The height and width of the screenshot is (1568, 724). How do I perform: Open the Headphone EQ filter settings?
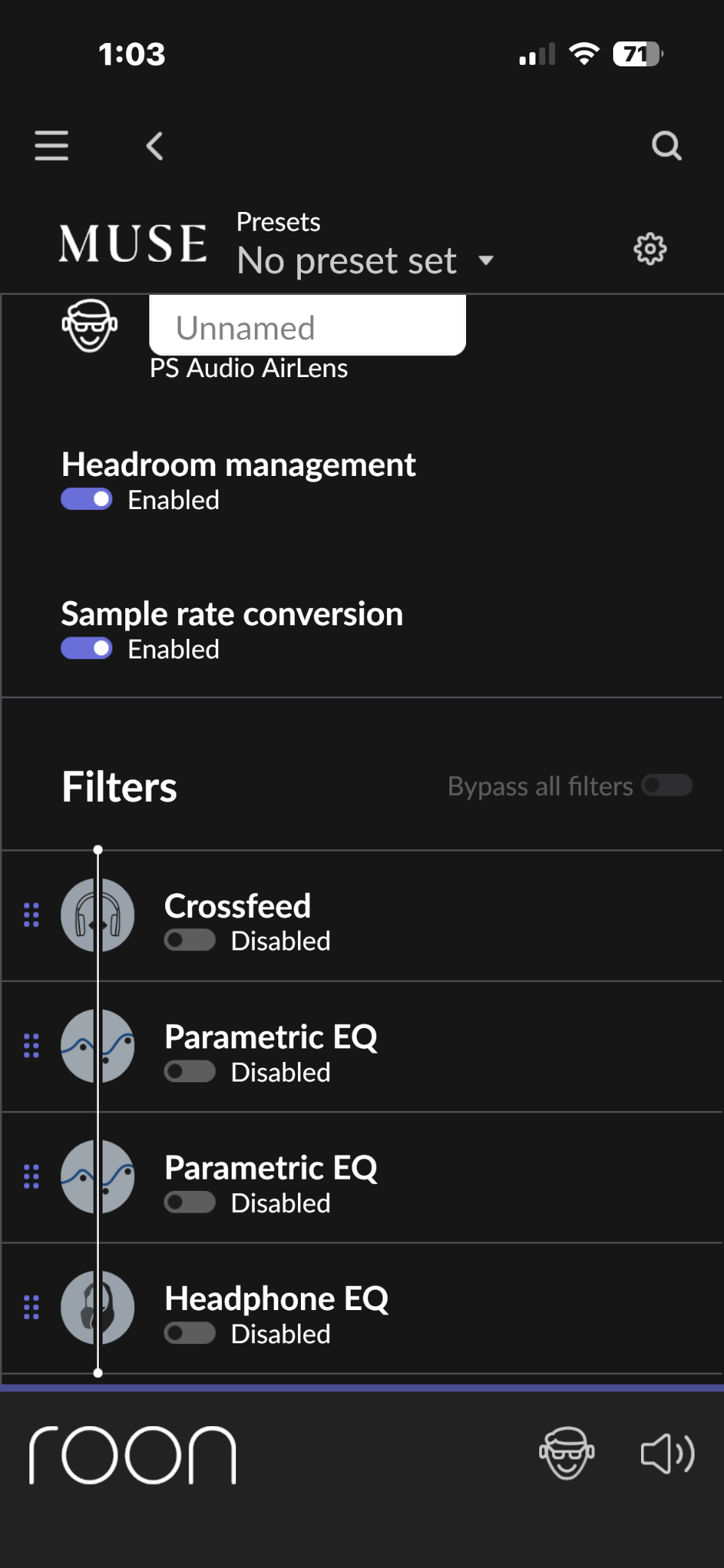(362, 1308)
